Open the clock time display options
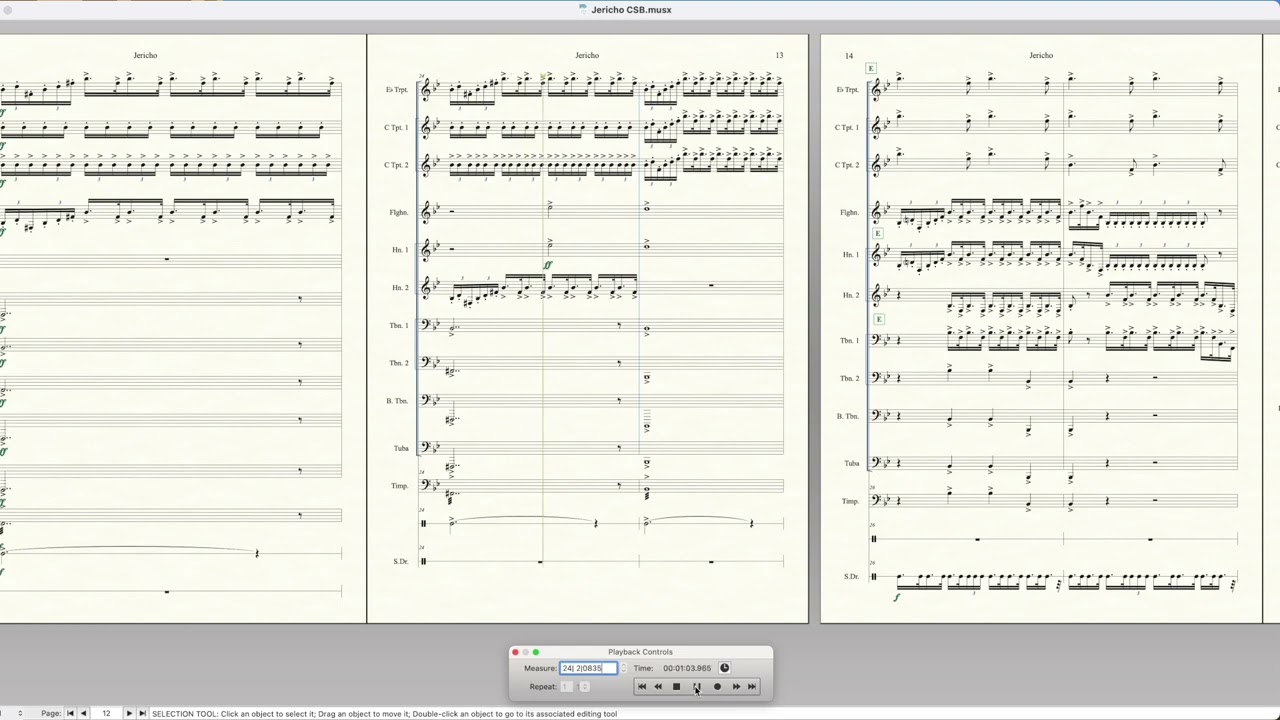The image size is (1280, 720). click(724, 668)
